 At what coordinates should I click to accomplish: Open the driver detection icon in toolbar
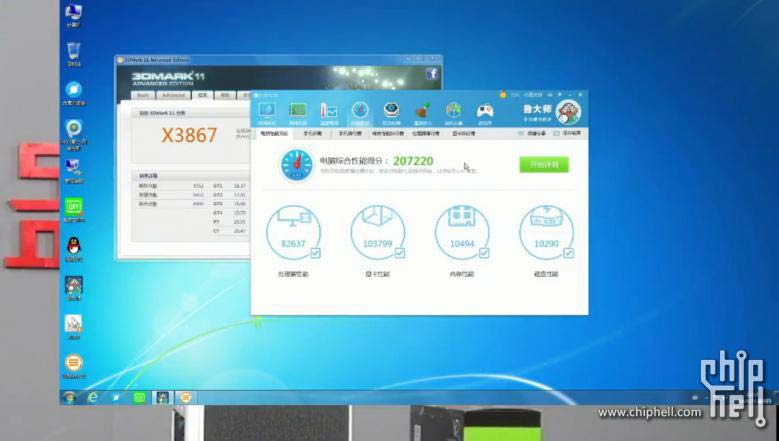pos(392,111)
